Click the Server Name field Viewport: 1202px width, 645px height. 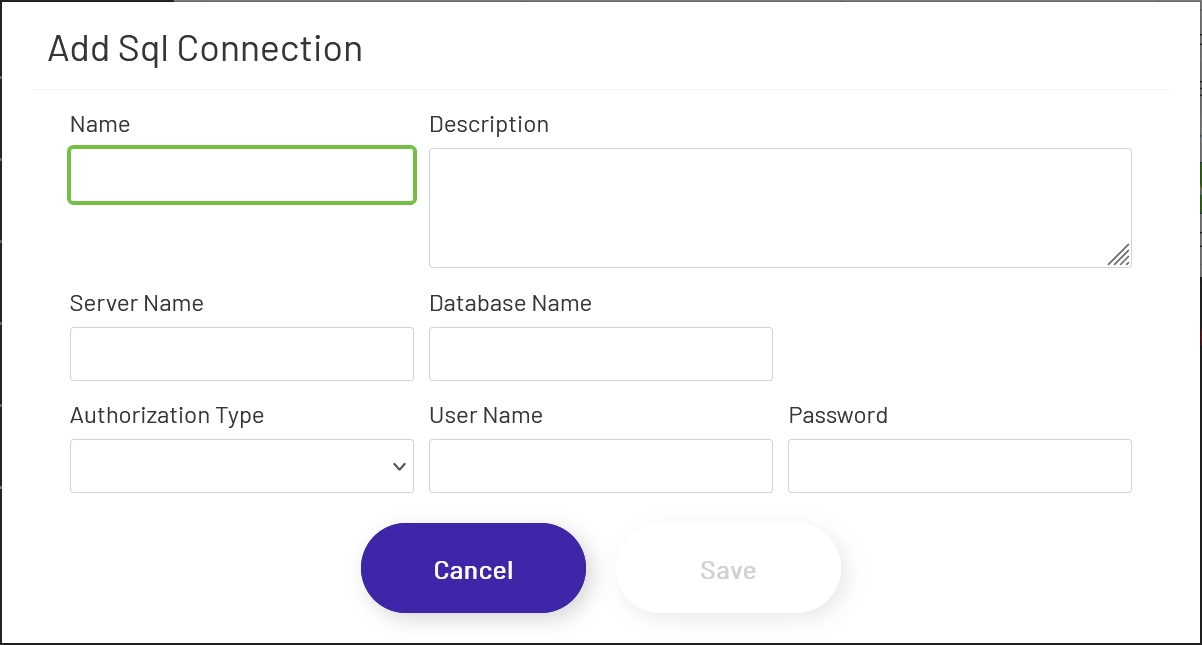pos(241,353)
